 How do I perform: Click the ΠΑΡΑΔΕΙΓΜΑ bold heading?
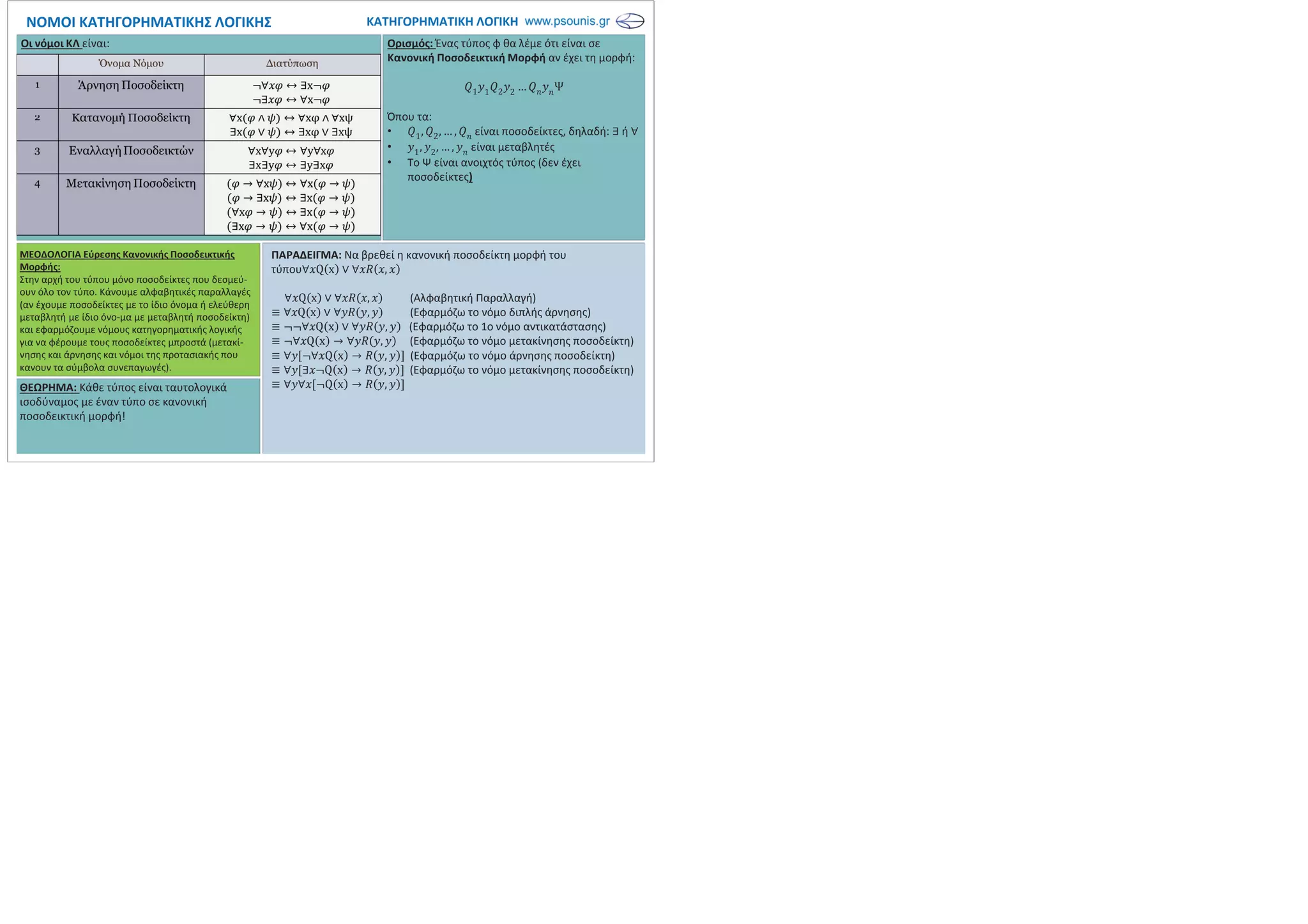(306, 255)
